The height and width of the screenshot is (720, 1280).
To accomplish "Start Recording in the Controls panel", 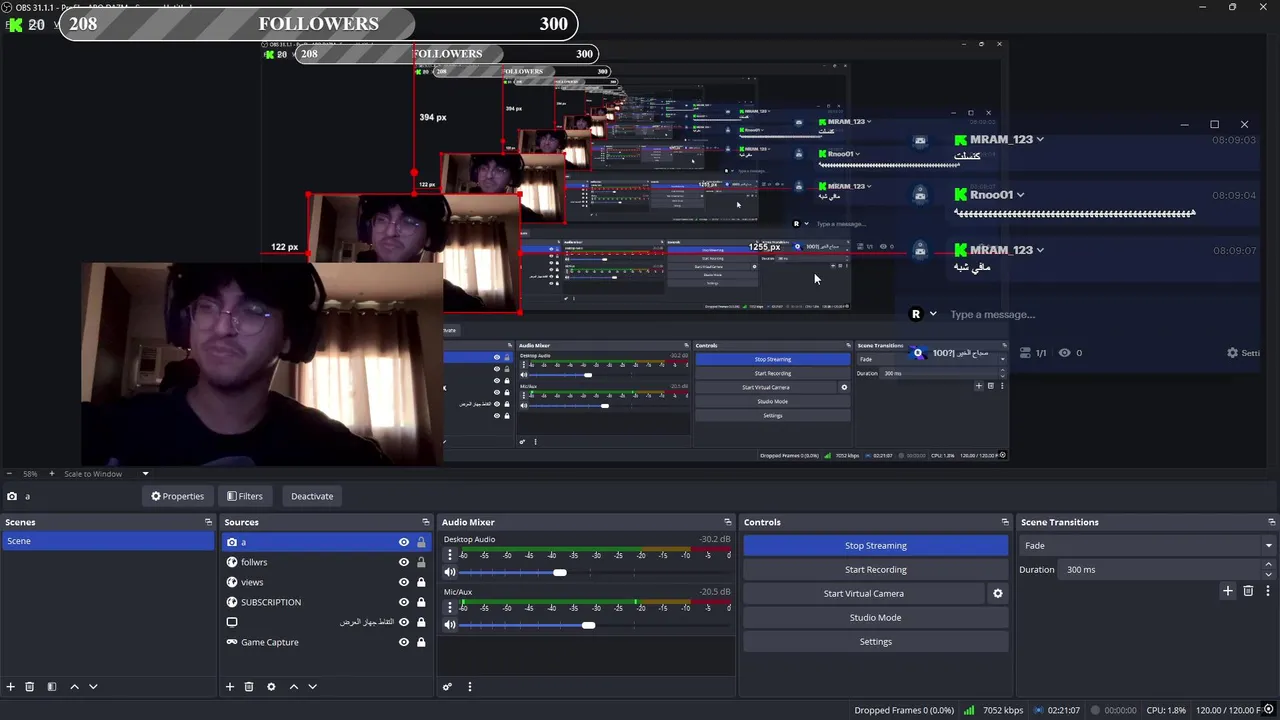I will [875, 570].
